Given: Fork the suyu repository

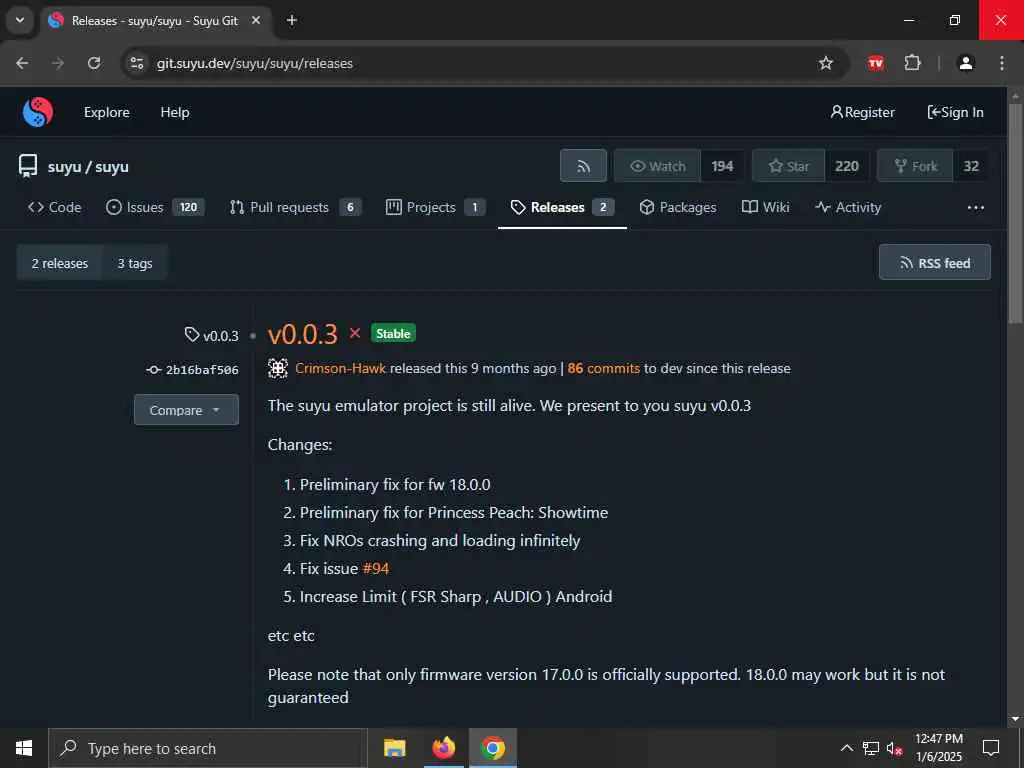Looking at the screenshot, I should (x=916, y=166).
